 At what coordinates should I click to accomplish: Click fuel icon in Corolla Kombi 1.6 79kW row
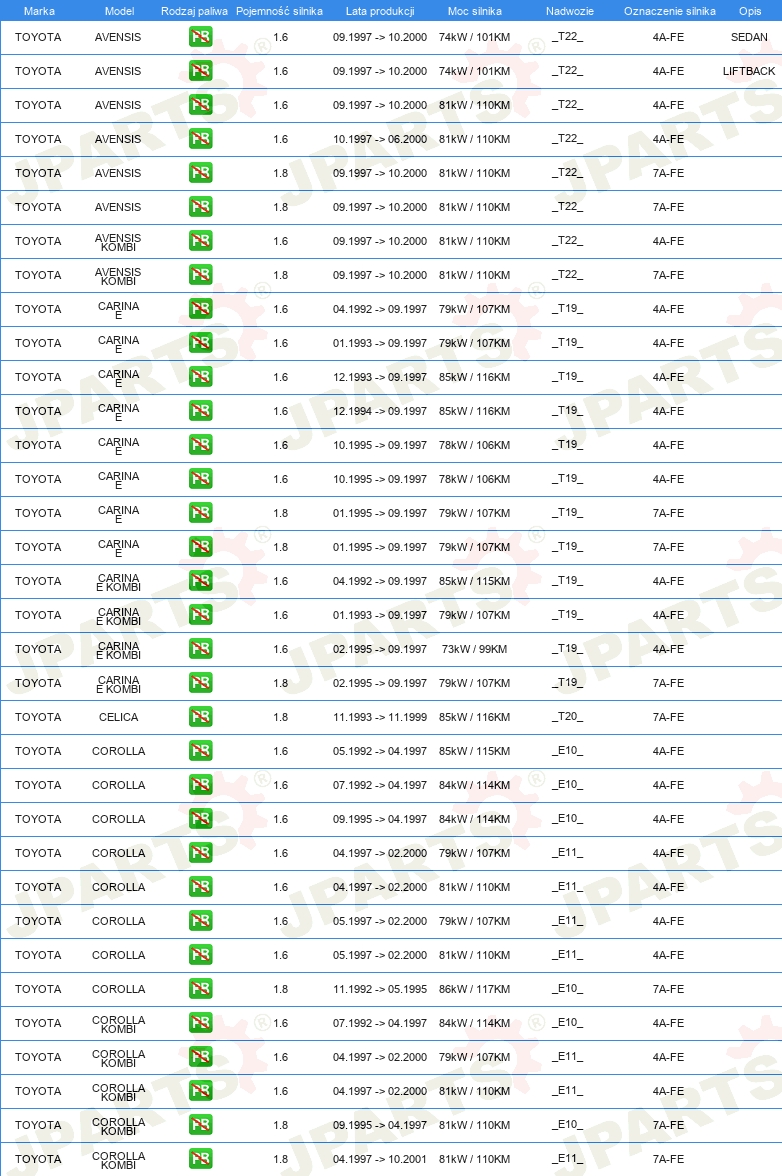(200, 1057)
